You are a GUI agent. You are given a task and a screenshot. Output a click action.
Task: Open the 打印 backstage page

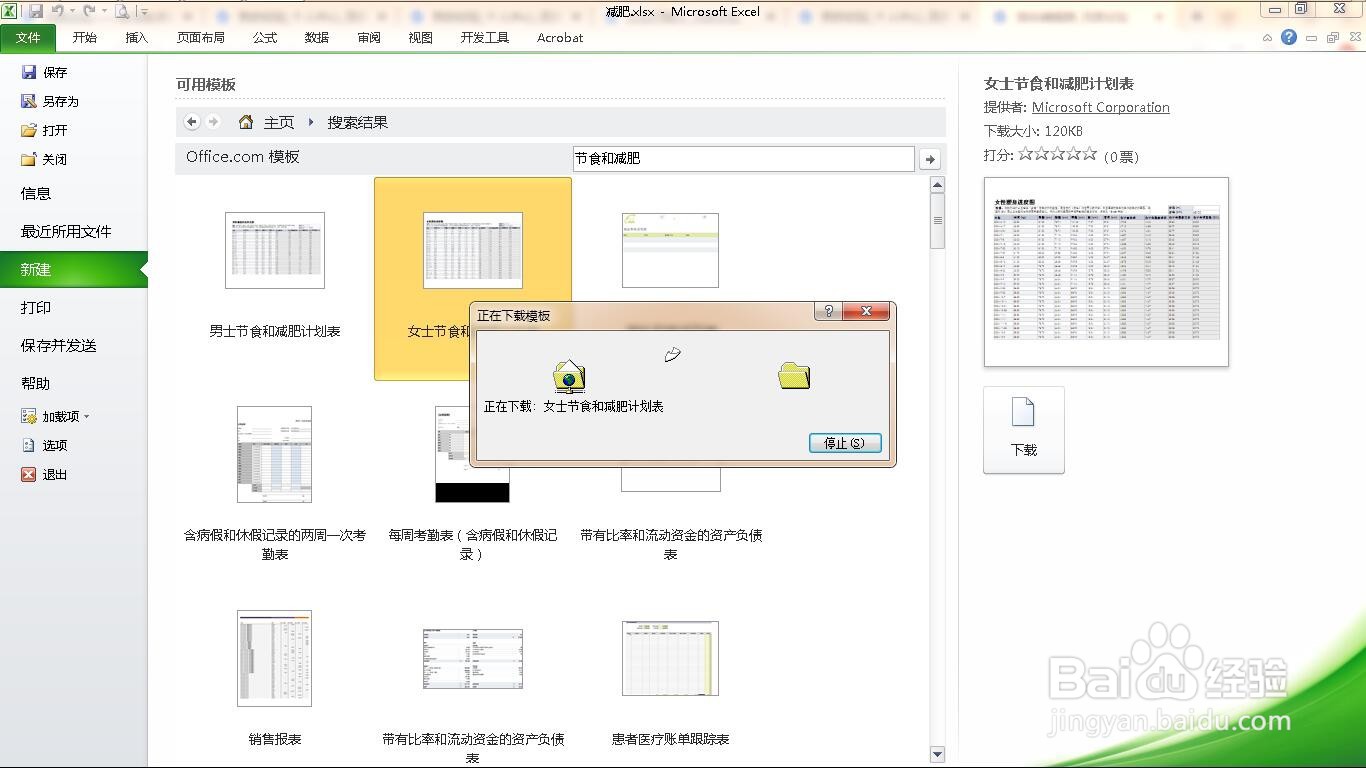(36, 307)
